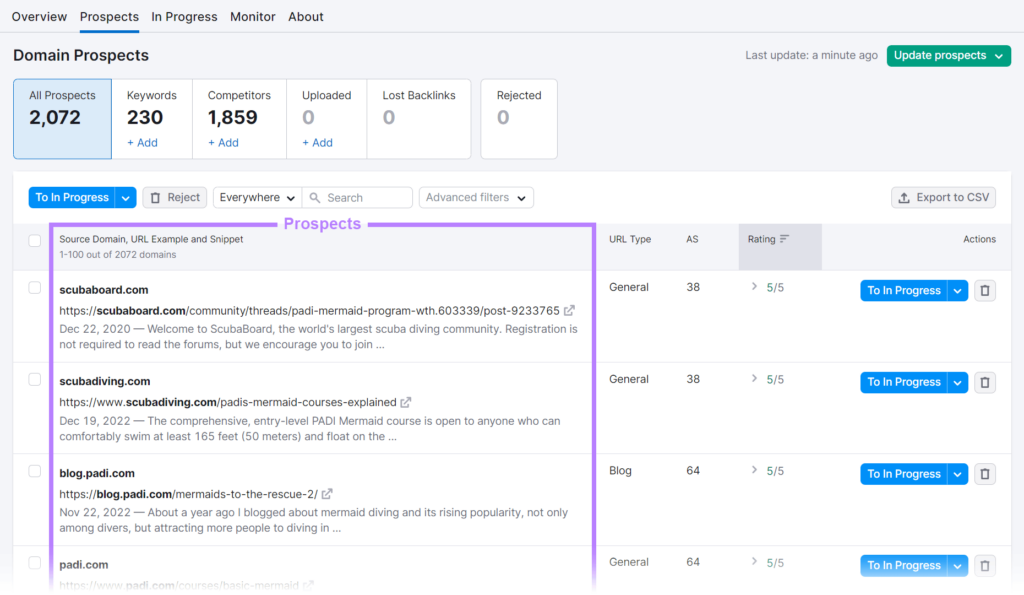Export the list with Export to CSV
The height and width of the screenshot is (595, 1024).
pos(944,197)
